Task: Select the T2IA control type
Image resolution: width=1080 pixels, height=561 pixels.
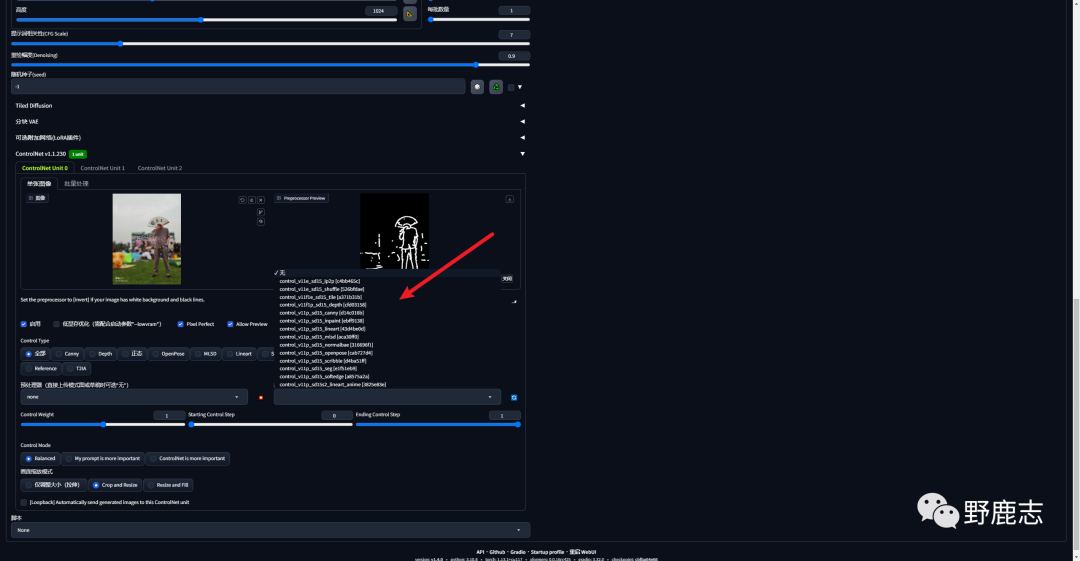Action: (76, 369)
